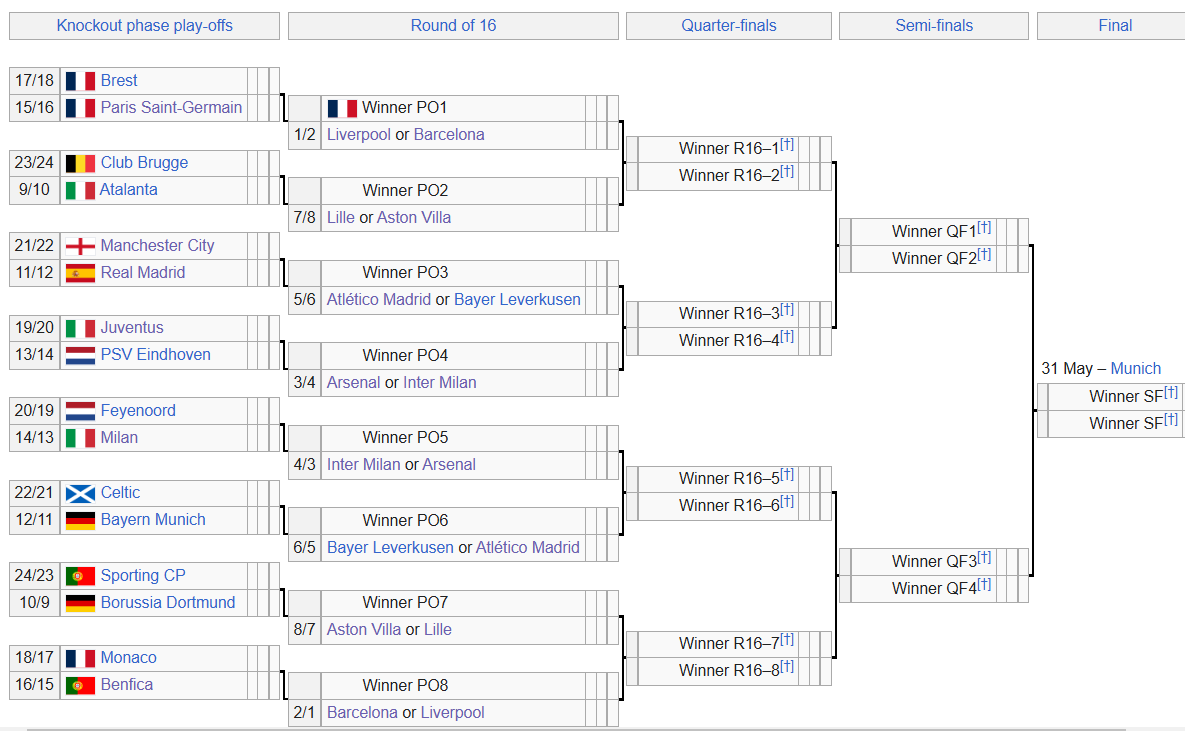Open the Semi-finals header link
1191x731 pixels.
(934, 25)
